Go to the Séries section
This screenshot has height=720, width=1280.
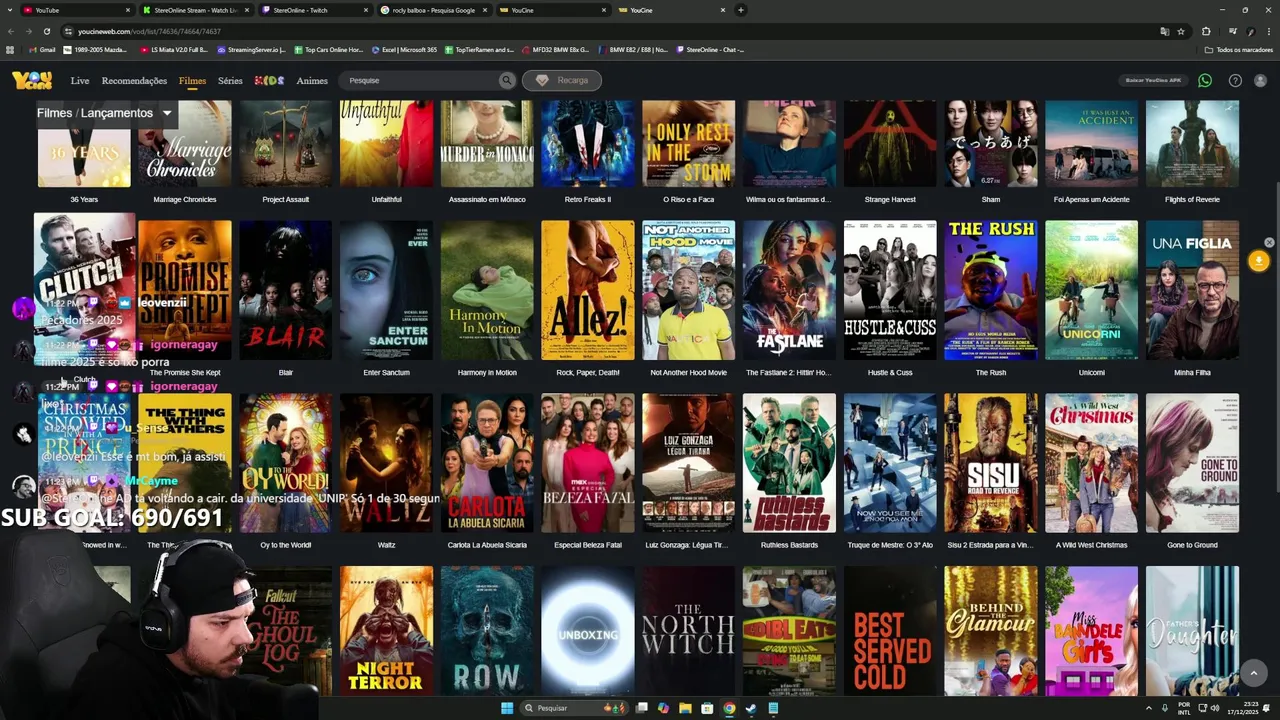pos(230,81)
